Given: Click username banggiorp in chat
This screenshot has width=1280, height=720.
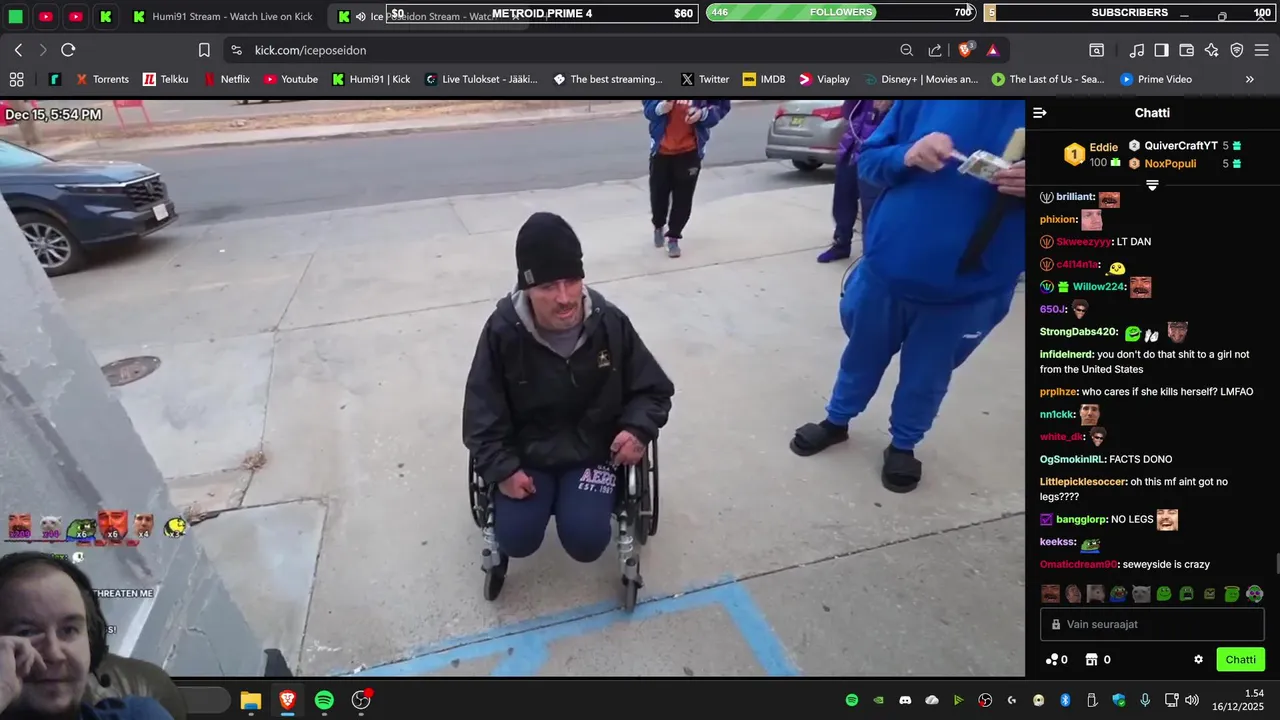Looking at the screenshot, I should 1081,520.
